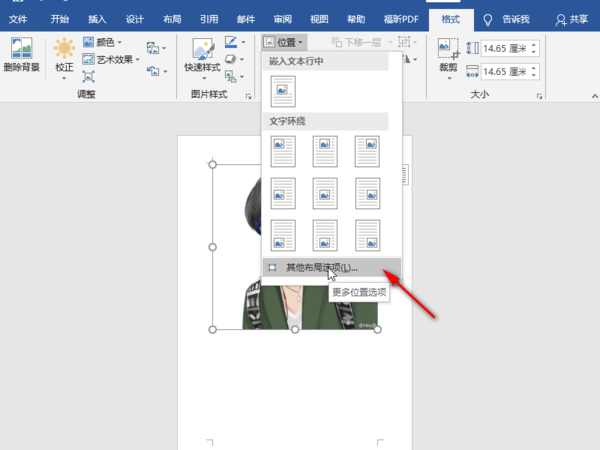Viewport: 600px width, 450px height.
Task: Click the Compress Pictures icon under 艺术效果
Action: coord(88,77)
